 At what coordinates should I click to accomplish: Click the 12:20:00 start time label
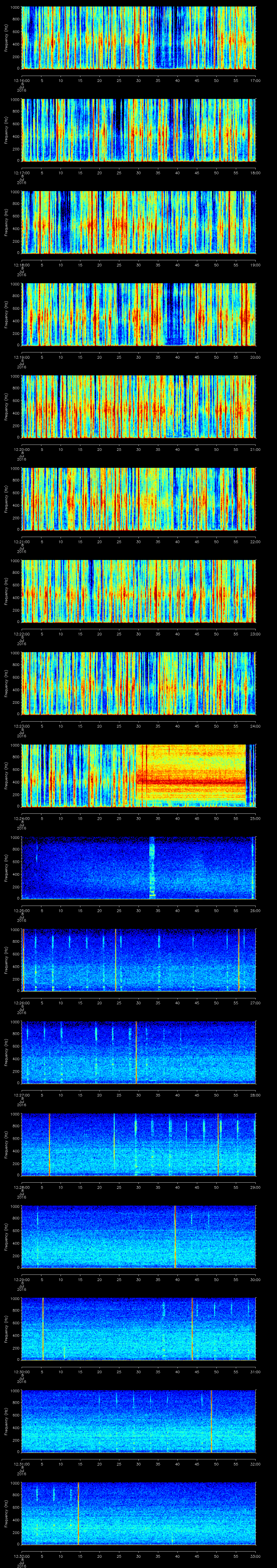[x=22, y=449]
